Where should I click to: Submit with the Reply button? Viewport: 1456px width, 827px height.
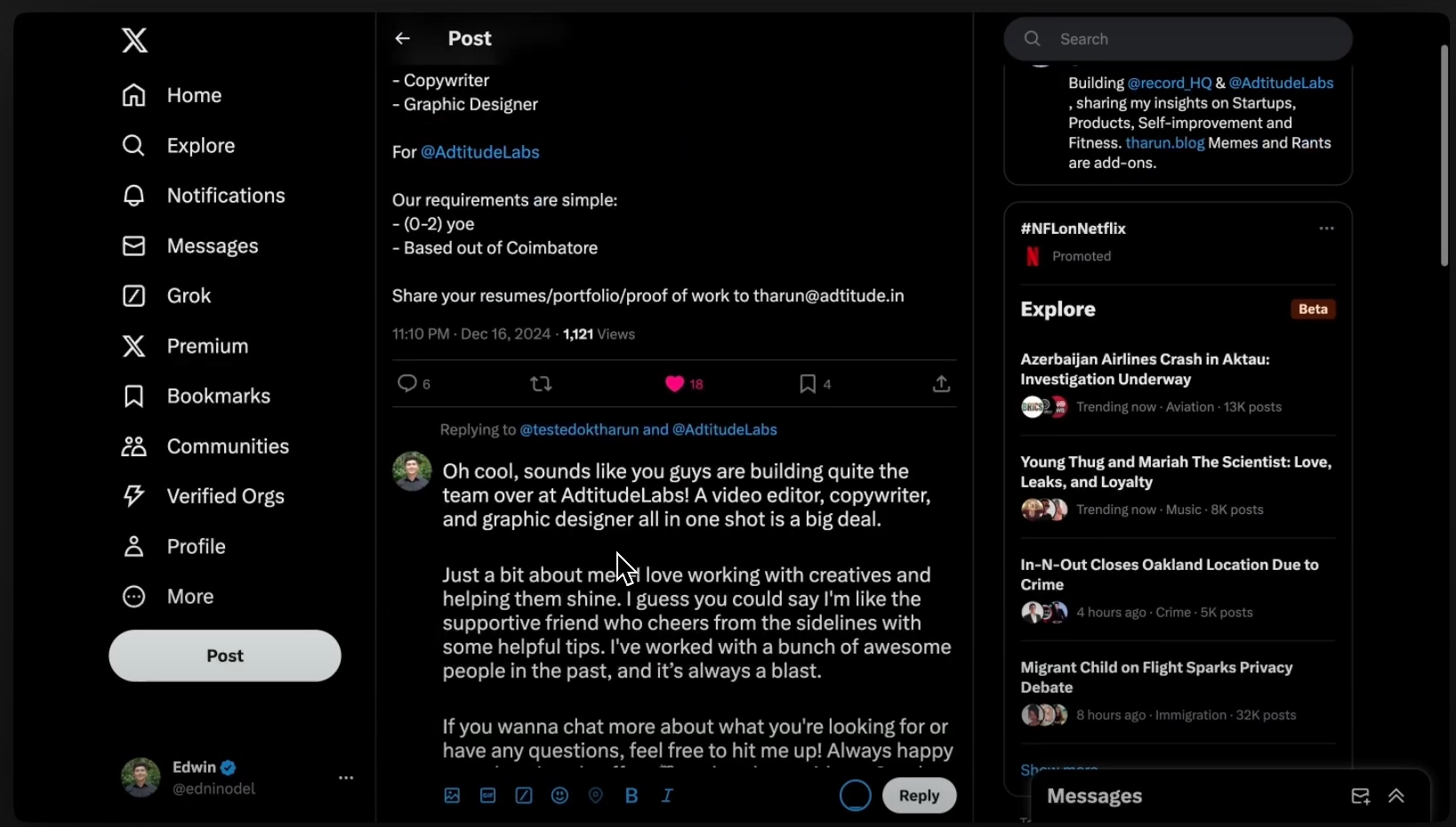click(919, 796)
